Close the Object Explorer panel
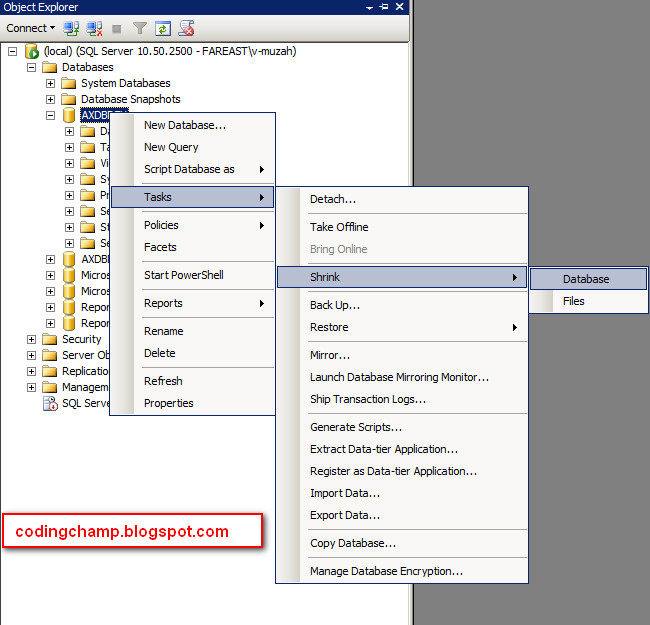 coord(400,7)
